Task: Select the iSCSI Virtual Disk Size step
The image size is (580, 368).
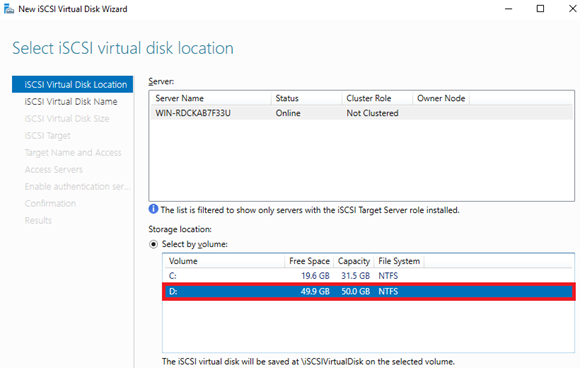Action: pyautogui.click(x=67, y=119)
